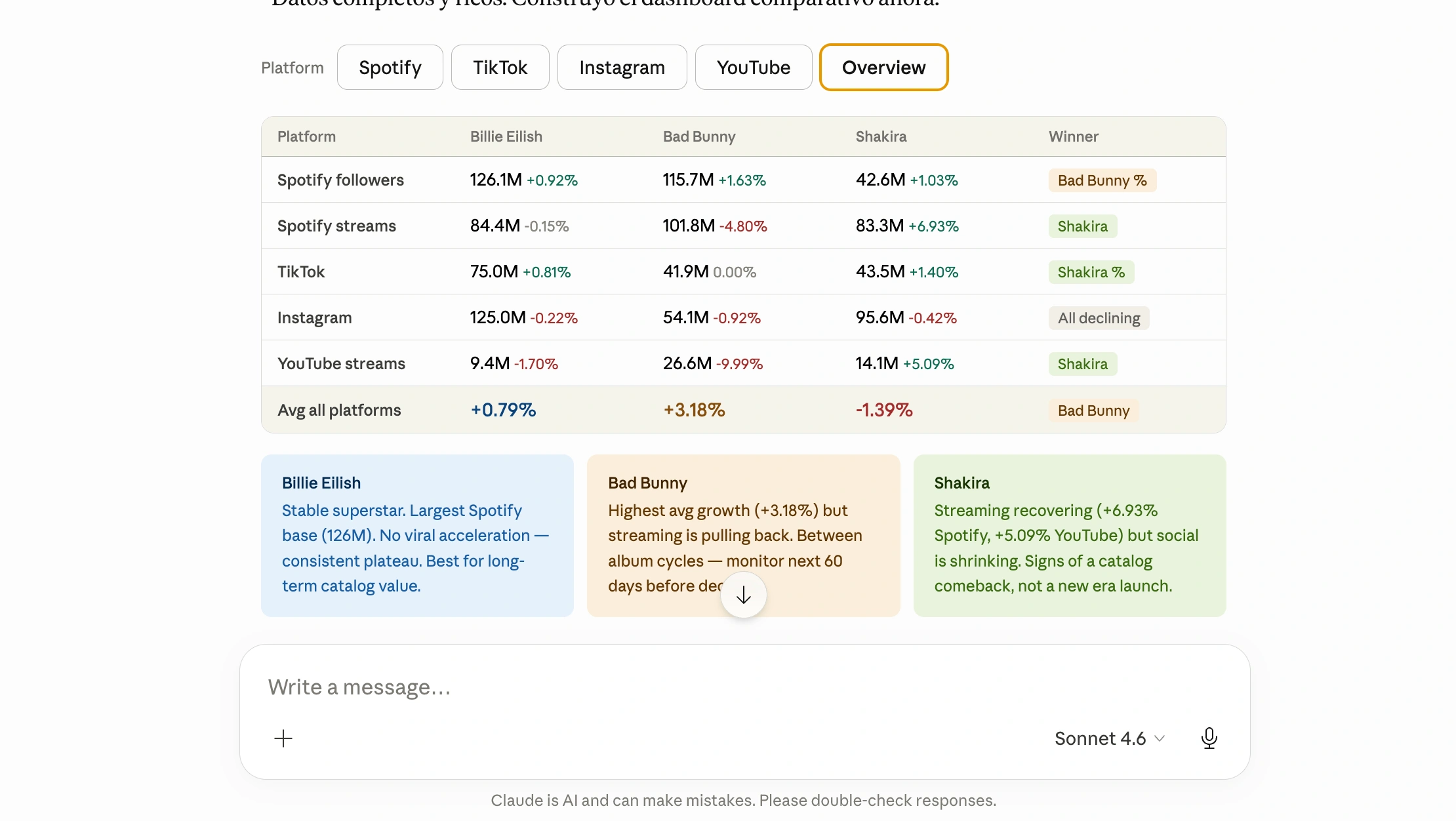This screenshot has width=1456, height=821.
Task: Select the TikTok platform tab
Action: point(500,68)
